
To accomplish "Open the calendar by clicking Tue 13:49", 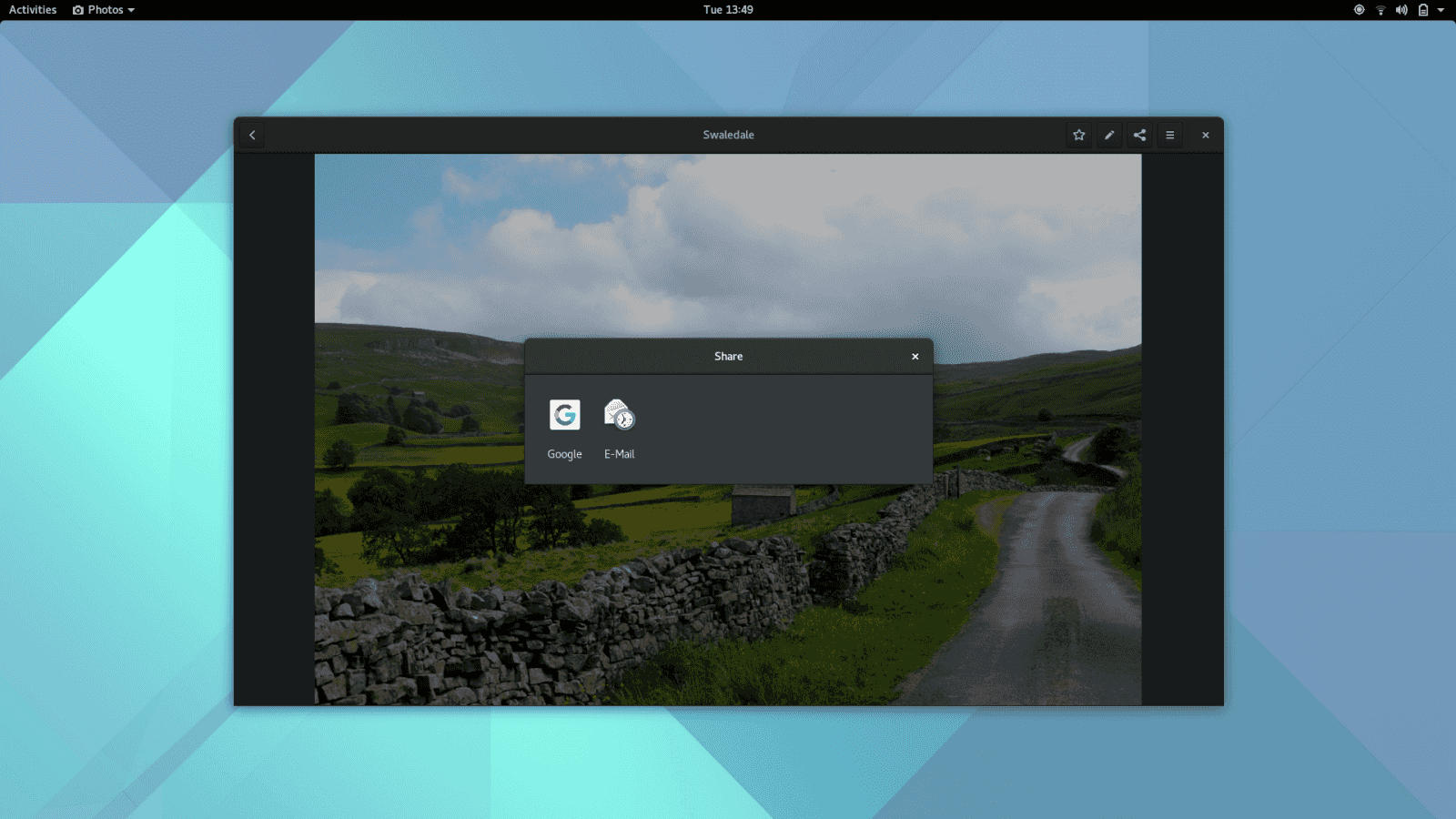I will pyautogui.click(x=728, y=10).
